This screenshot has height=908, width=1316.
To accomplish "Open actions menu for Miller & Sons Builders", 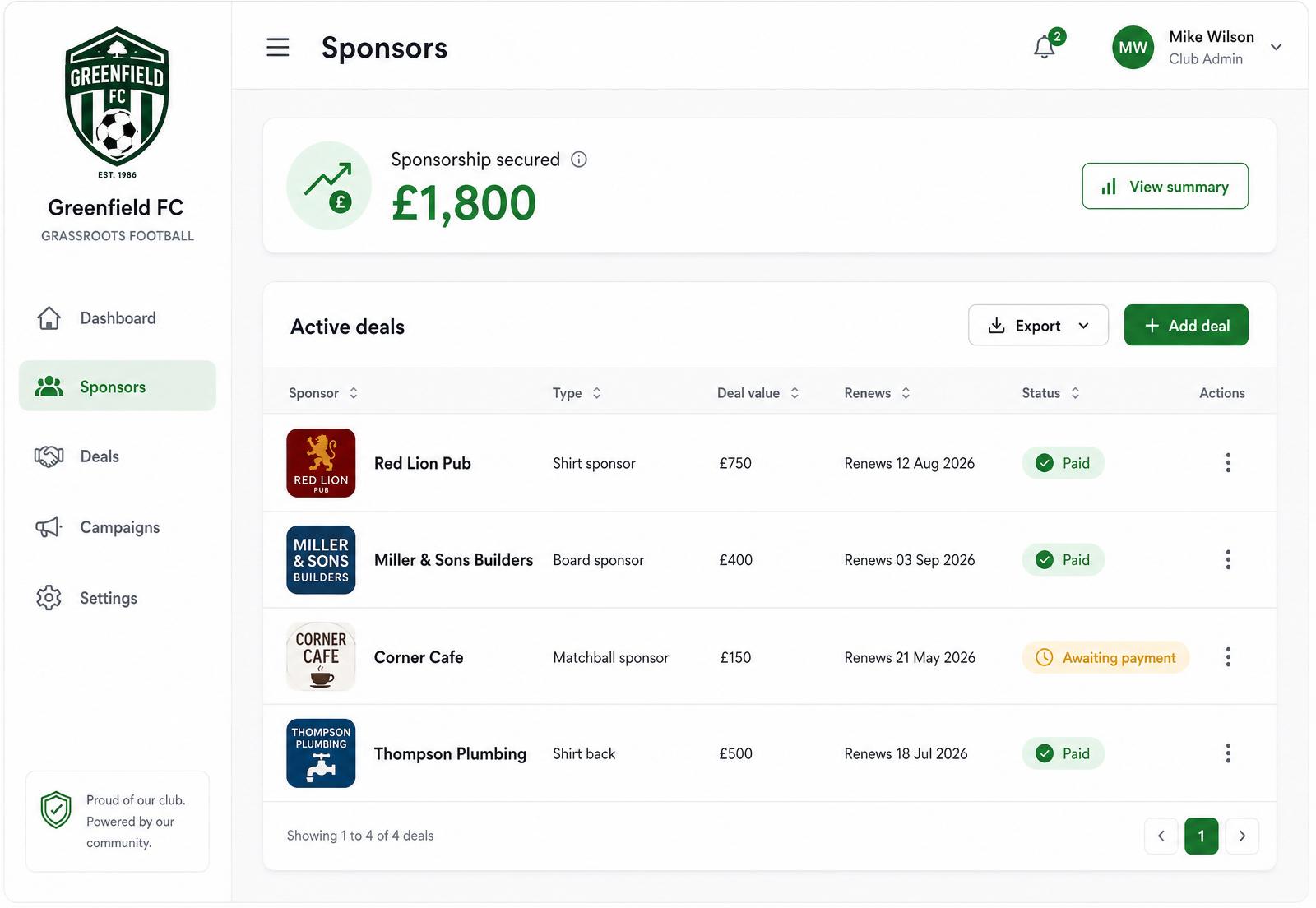I will tap(1228, 560).
